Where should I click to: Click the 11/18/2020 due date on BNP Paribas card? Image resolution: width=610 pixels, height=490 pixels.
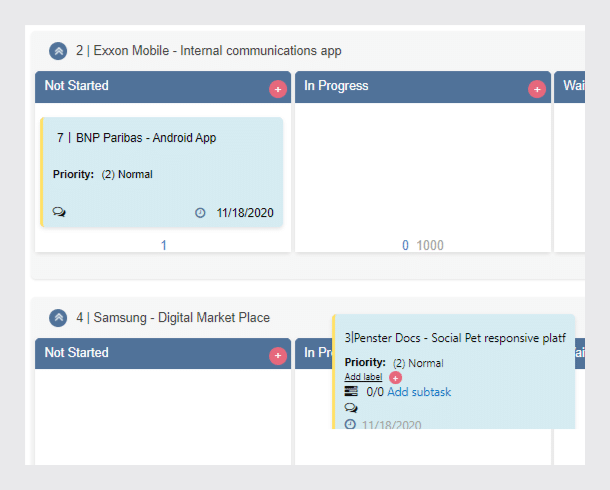[245, 213]
